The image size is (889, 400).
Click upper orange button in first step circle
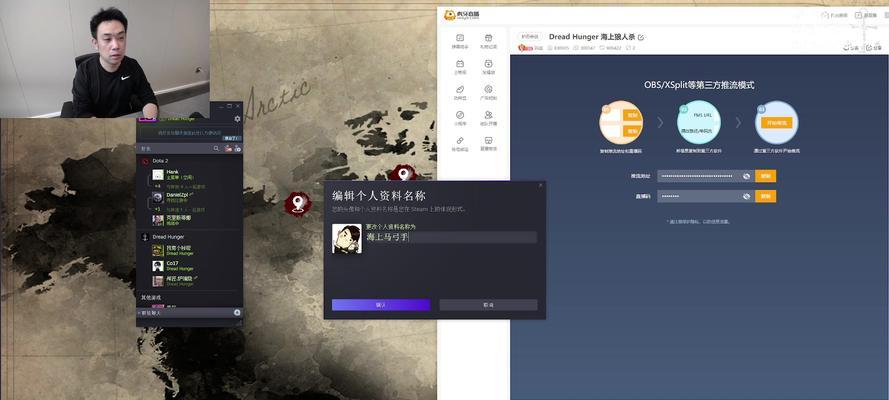(630, 115)
